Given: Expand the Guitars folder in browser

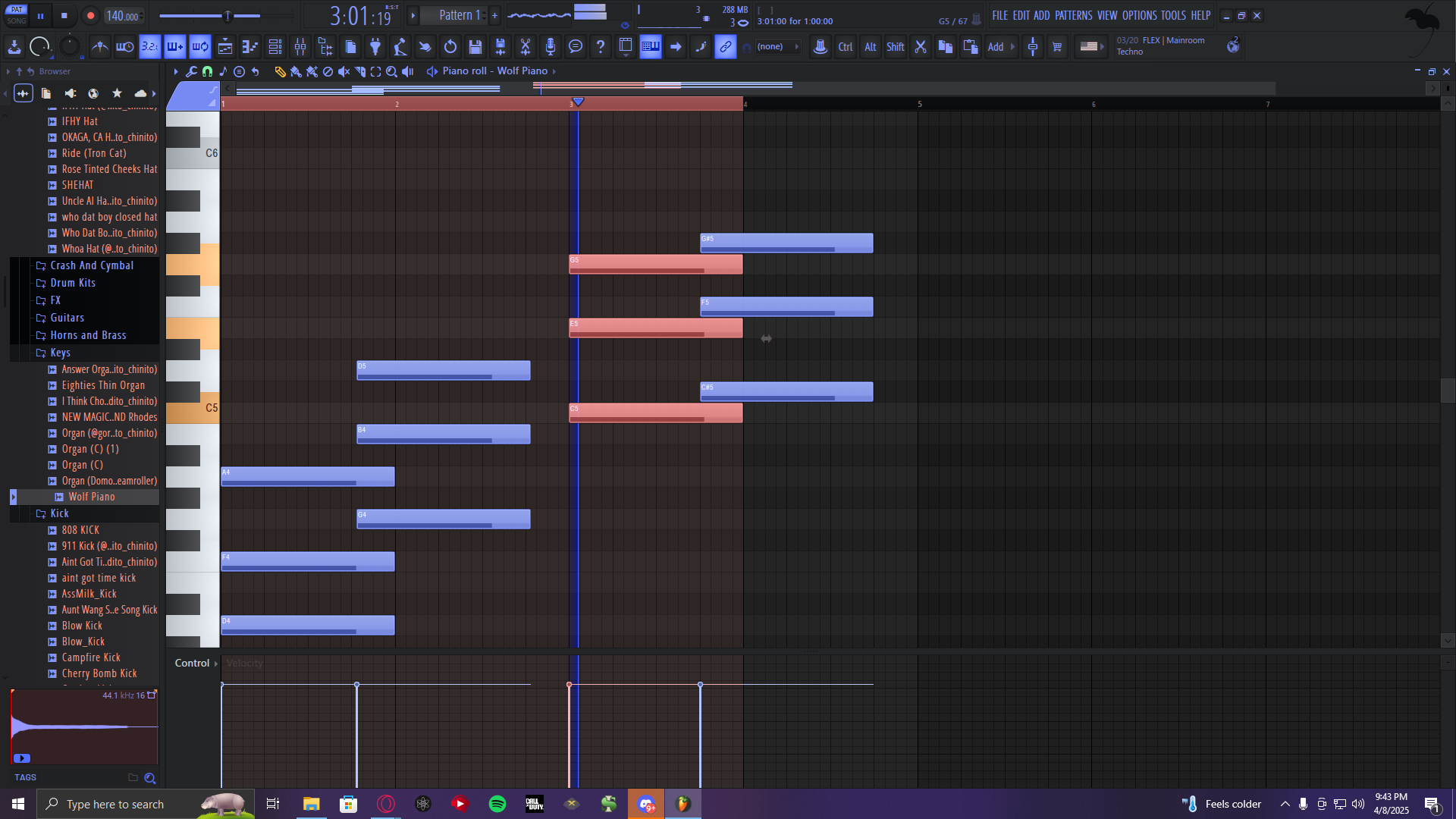Looking at the screenshot, I should pyautogui.click(x=67, y=318).
